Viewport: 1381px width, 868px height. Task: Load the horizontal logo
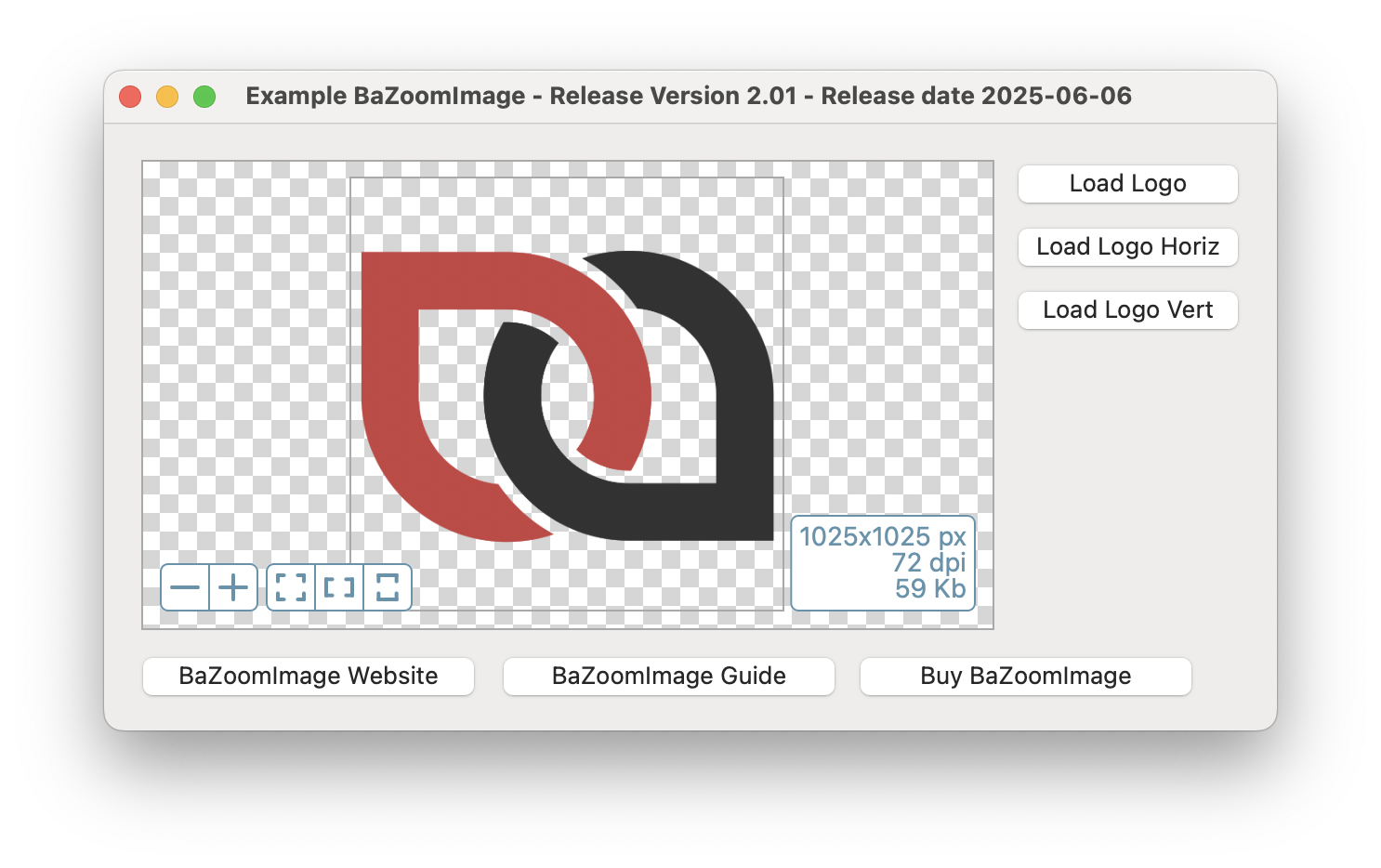(1128, 247)
